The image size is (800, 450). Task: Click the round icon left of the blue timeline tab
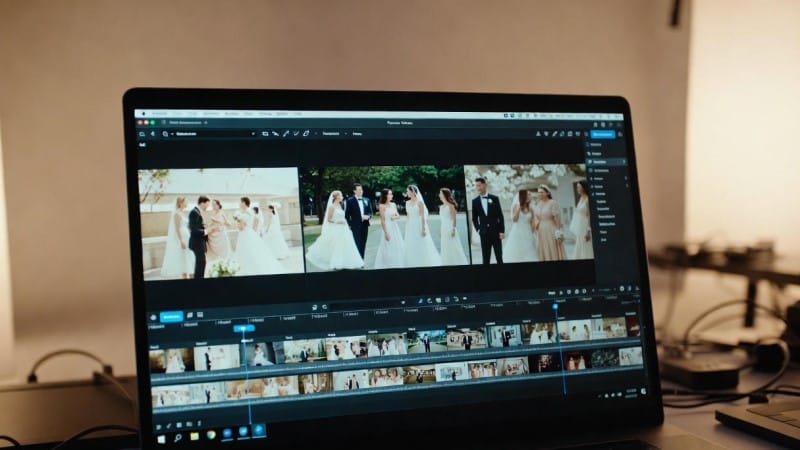coord(153,317)
